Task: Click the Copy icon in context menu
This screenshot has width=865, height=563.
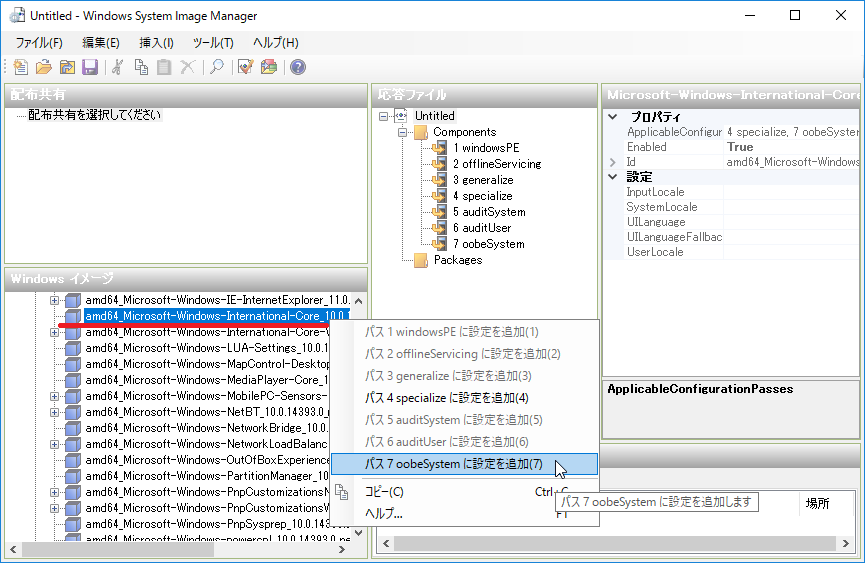Action: pyautogui.click(x=342, y=492)
